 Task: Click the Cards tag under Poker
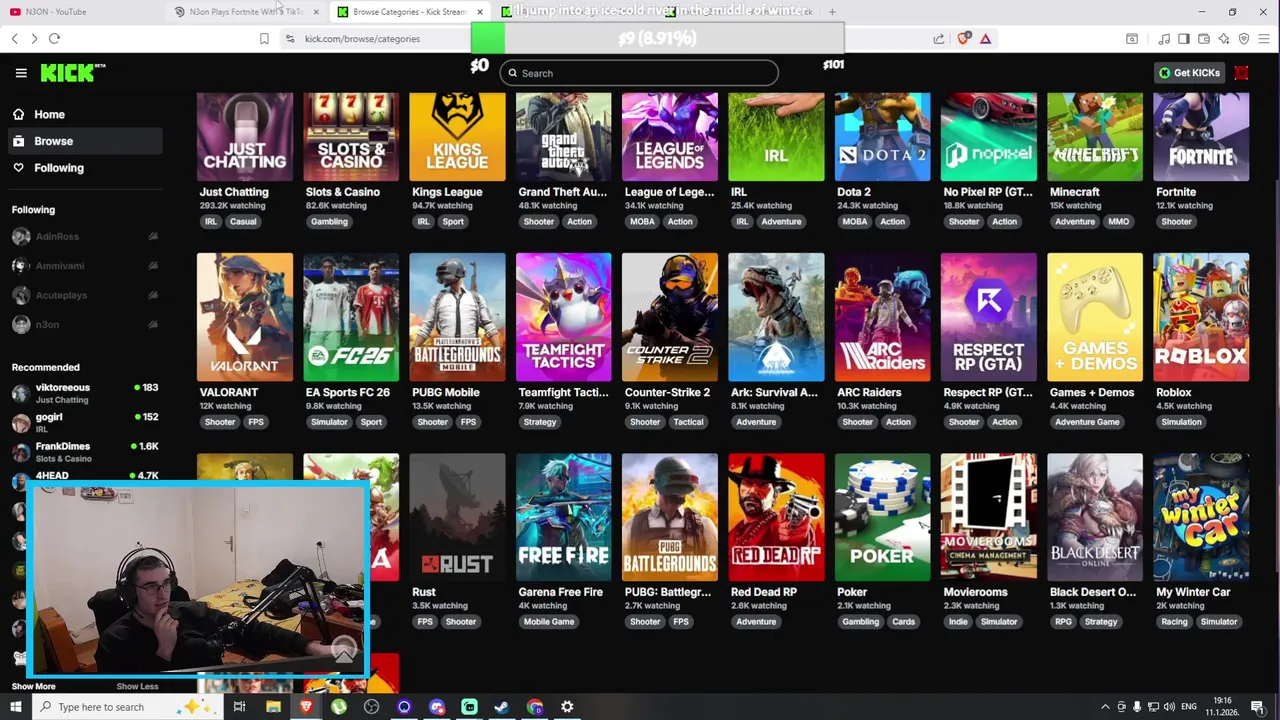pyautogui.click(x=903, y=622)
